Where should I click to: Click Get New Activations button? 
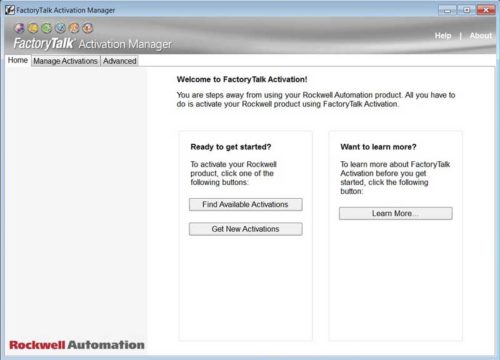246,229
